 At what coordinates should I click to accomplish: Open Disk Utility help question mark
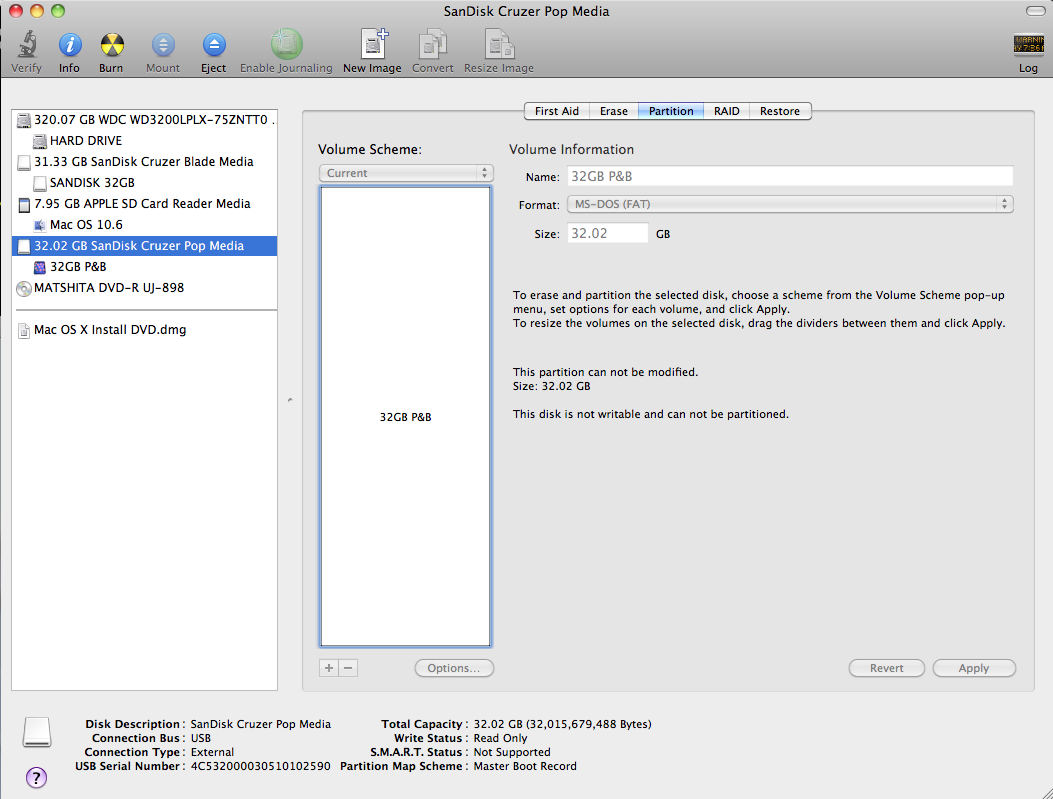click(x=36, y=778)
